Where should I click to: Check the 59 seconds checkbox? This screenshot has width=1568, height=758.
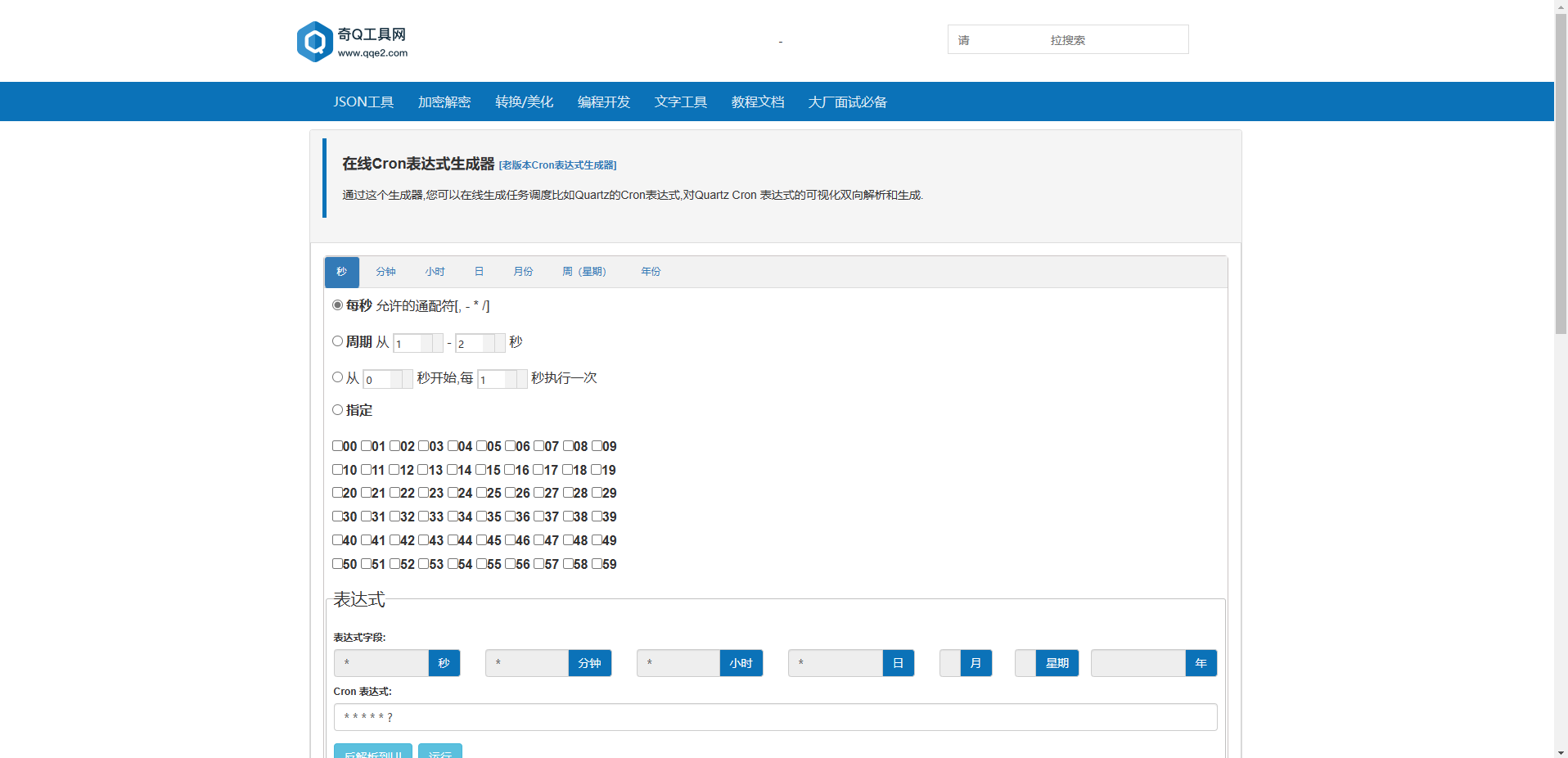click(596, 564)
